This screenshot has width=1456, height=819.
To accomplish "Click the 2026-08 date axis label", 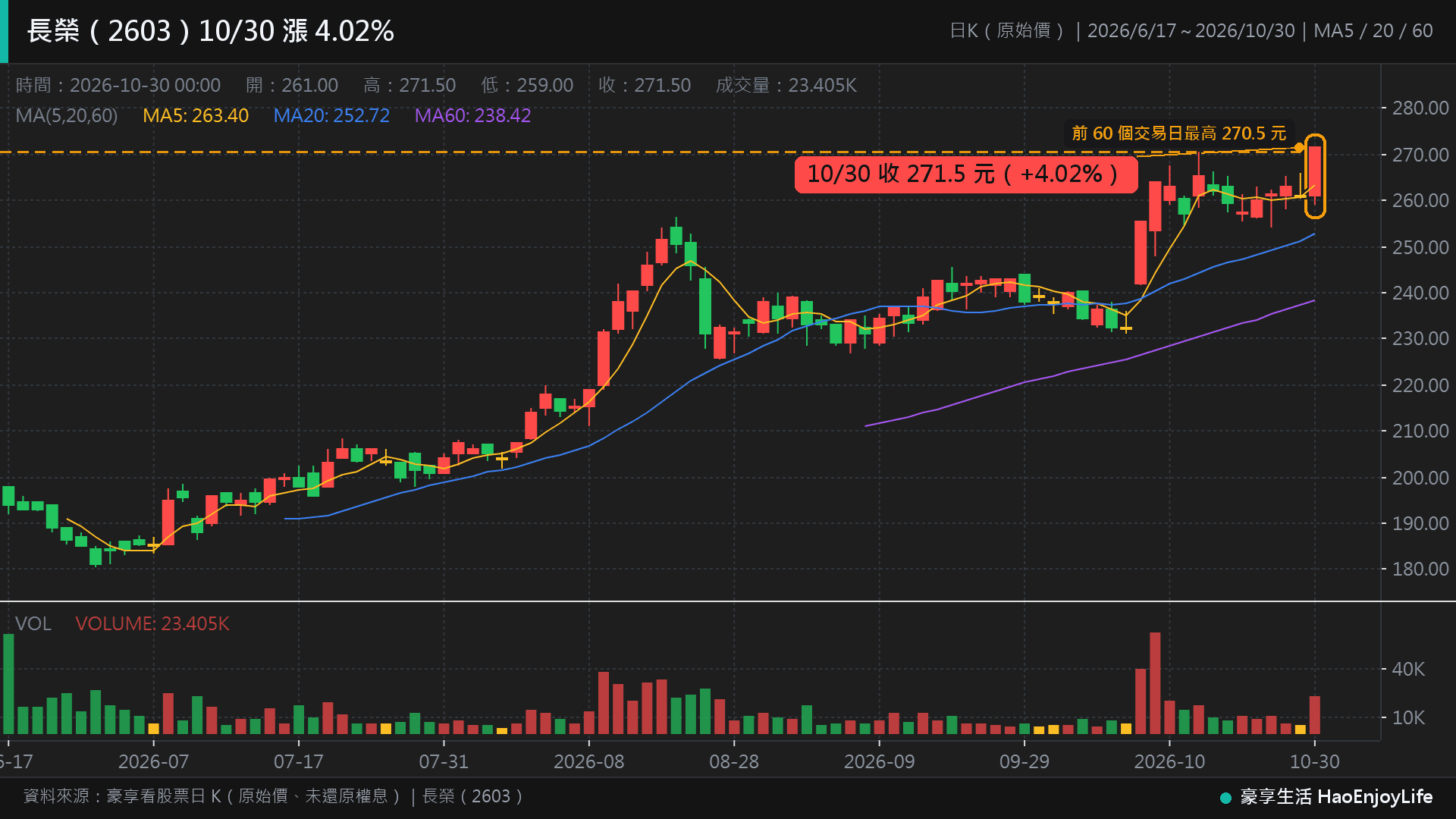I will pyautogui.click(x=589, y=762).
